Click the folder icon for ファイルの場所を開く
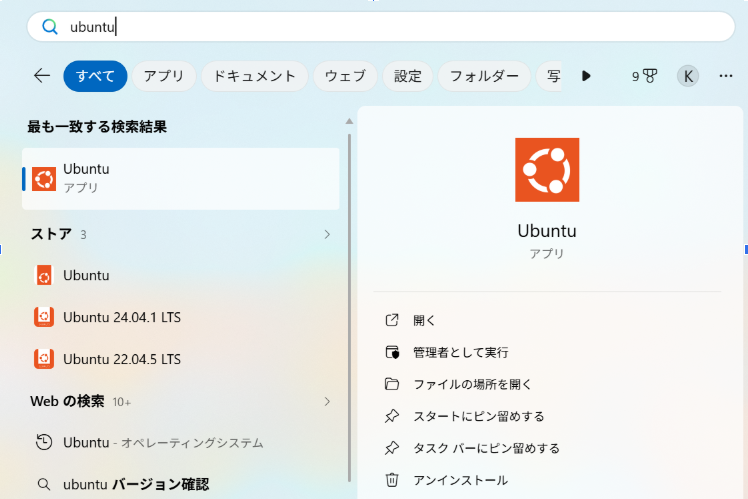Image resolution: width=748 pixels, height=499 pixels. (x=392, y=384)
